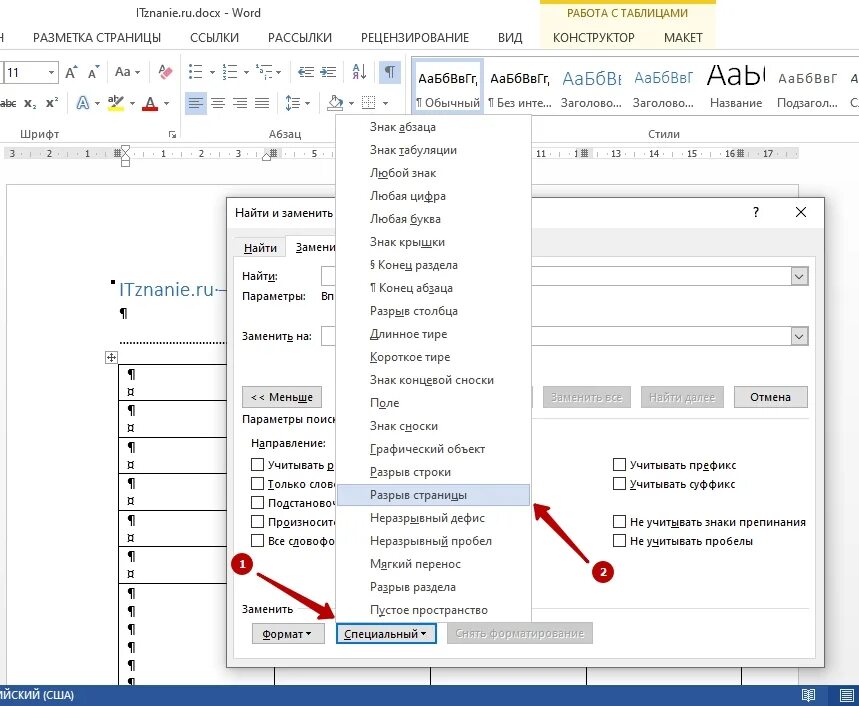Image resolution: width=859 pixels, height=706 pixels.
Task: Toggle the Произносится как checkbox
Action: coord(257,522)
